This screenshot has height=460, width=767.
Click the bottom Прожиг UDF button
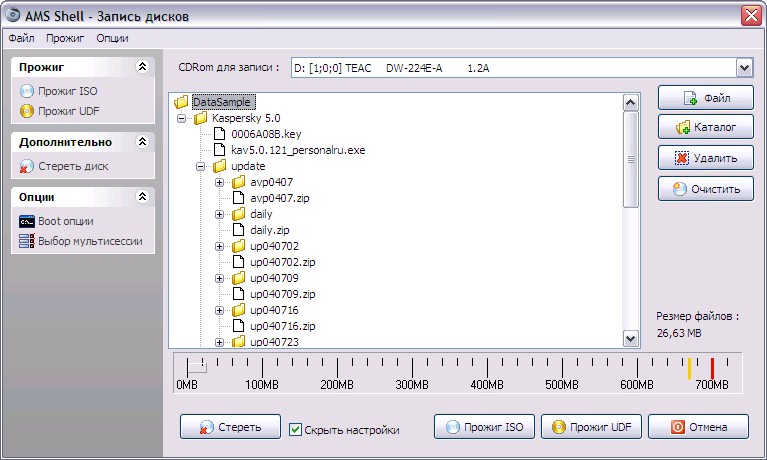(x=591, y=427)
